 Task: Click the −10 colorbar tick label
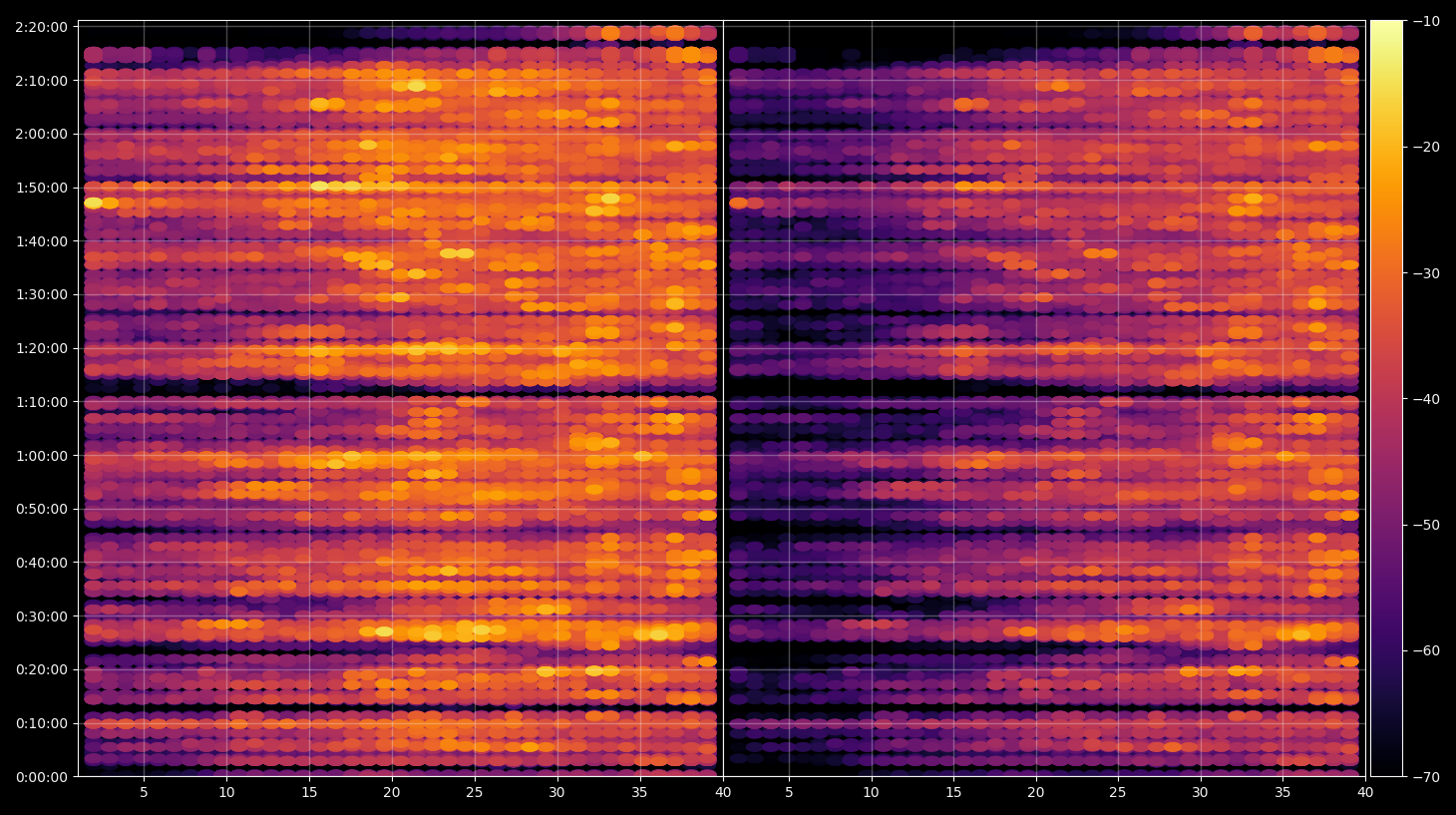[1426, 21]
